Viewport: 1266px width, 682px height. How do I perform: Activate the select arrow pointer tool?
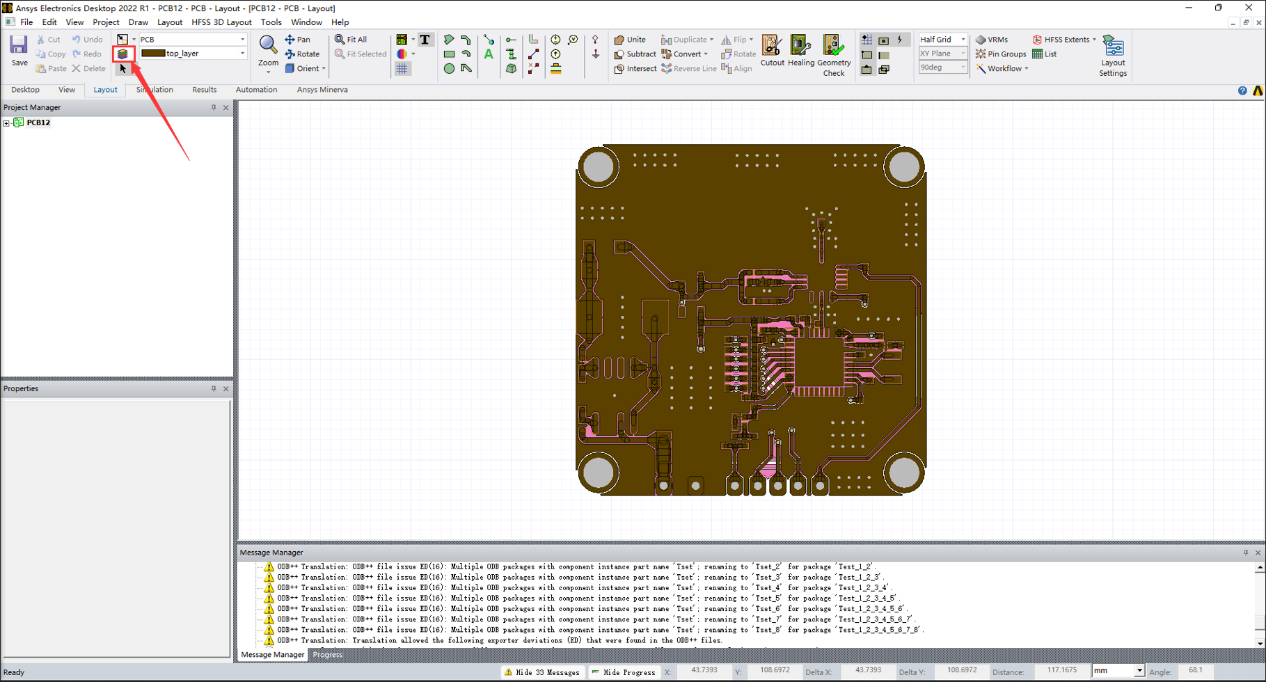(x=123, y=69)
